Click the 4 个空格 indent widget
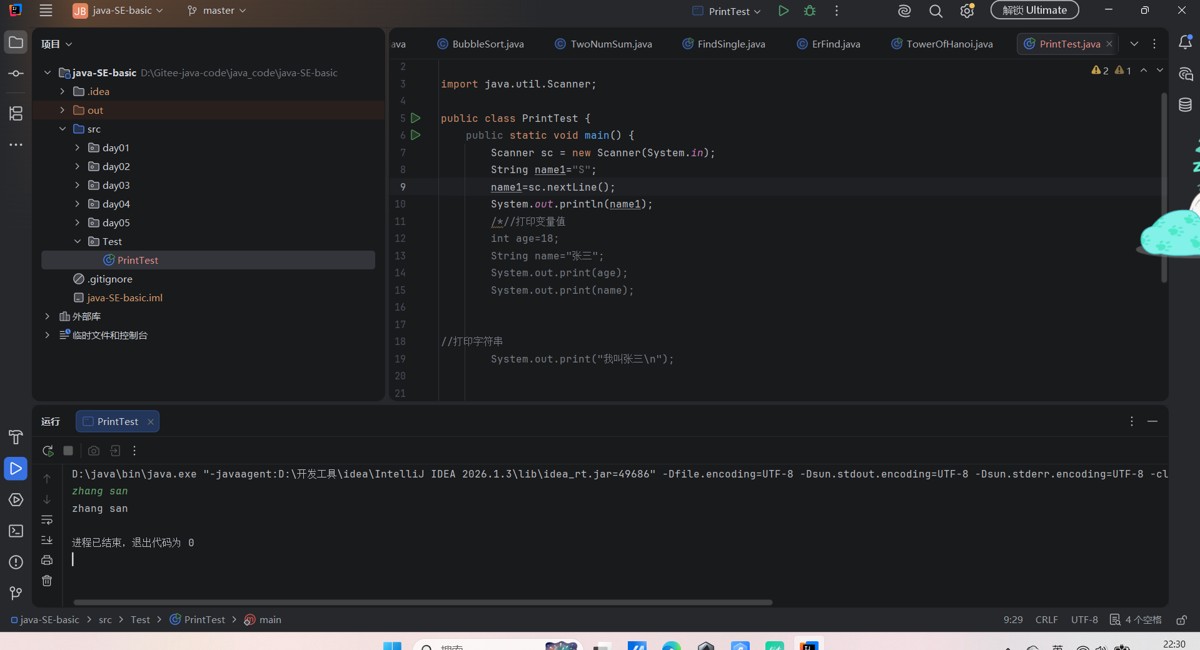1200x650 pixels. [x=1136, y=620]
